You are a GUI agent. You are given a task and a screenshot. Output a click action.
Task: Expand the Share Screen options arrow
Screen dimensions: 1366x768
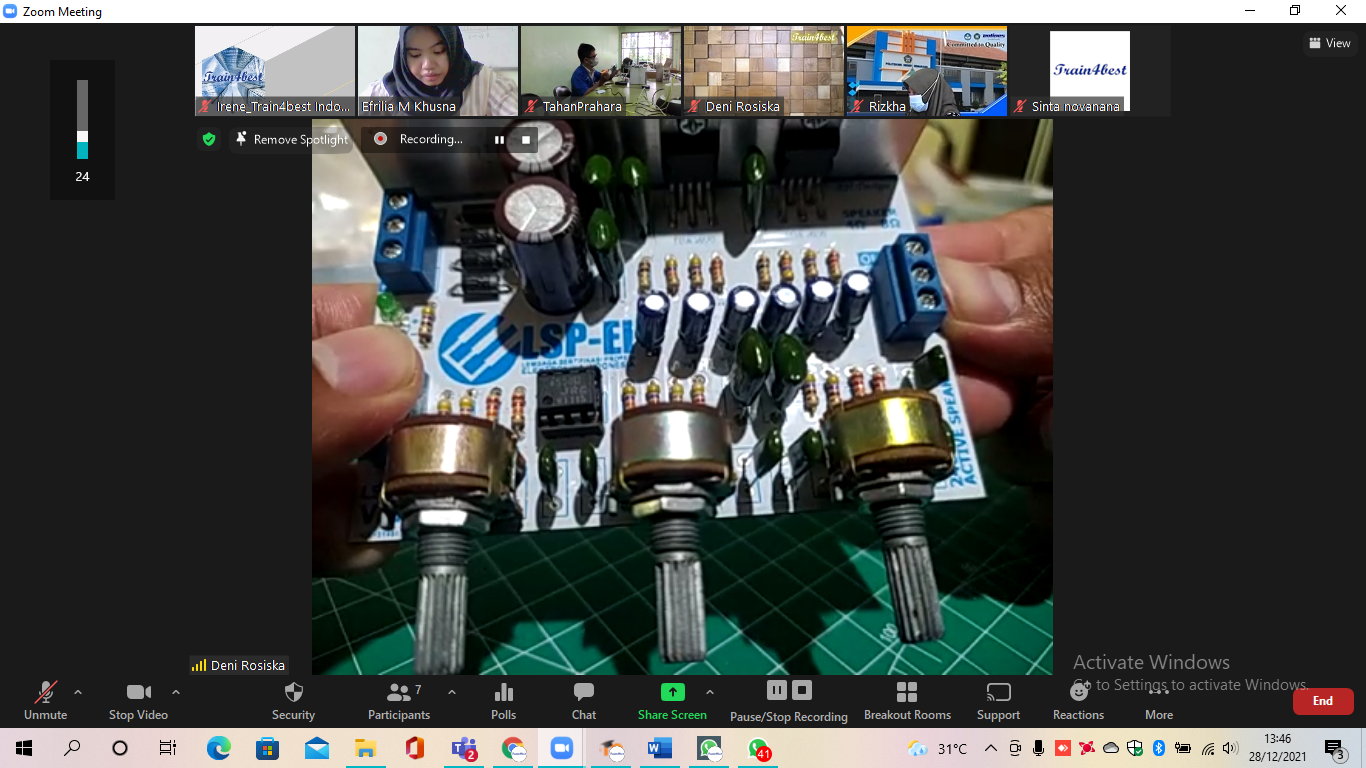[x=710, y=692]
